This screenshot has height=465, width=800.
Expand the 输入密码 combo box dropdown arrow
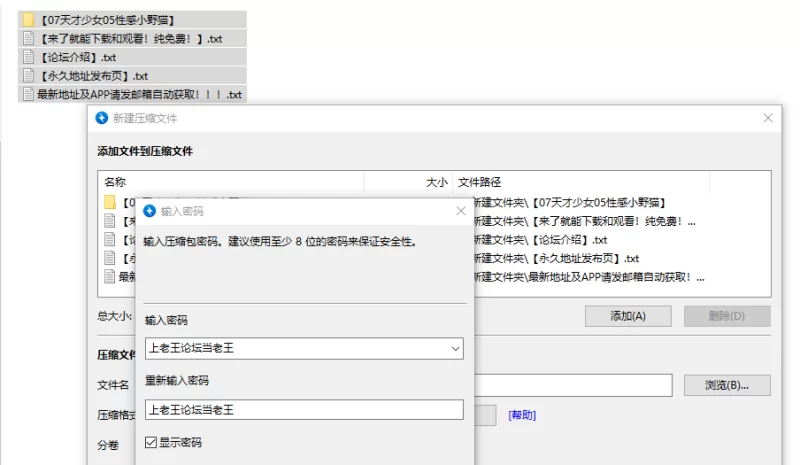[455, 348]
